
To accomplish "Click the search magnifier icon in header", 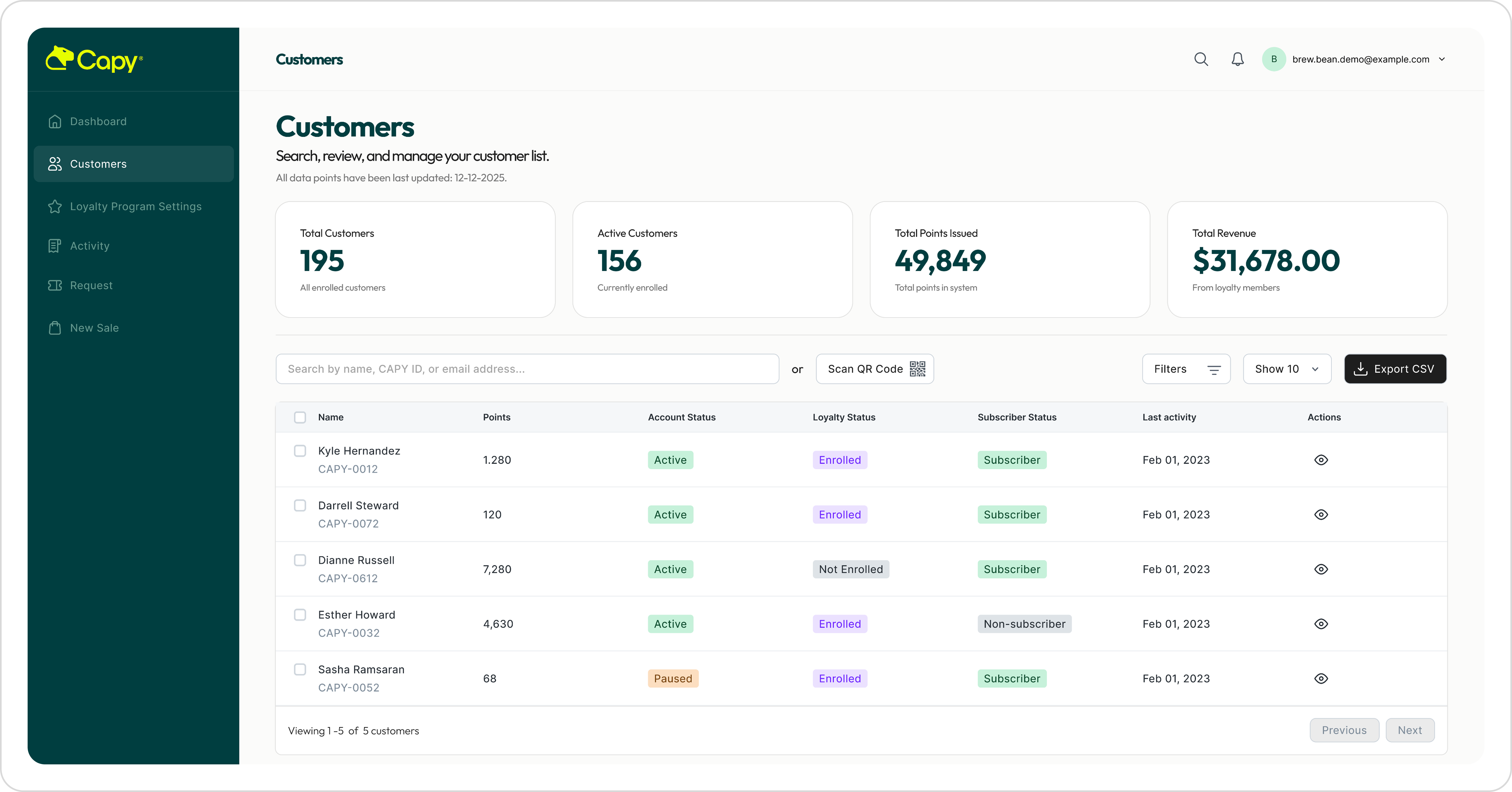I will [1201, 59].
